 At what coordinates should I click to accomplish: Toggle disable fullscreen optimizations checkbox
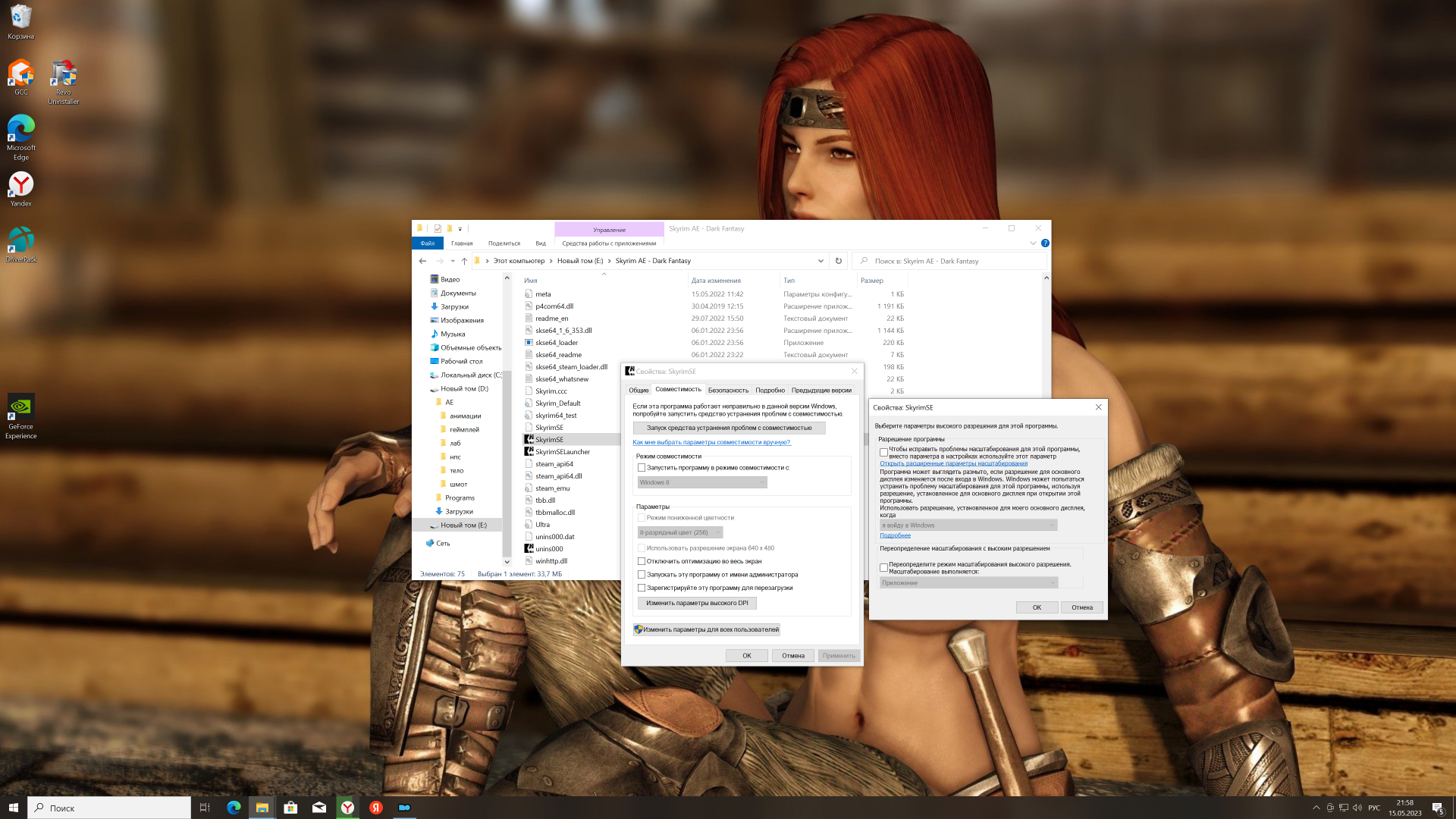[x=642, y=562]
